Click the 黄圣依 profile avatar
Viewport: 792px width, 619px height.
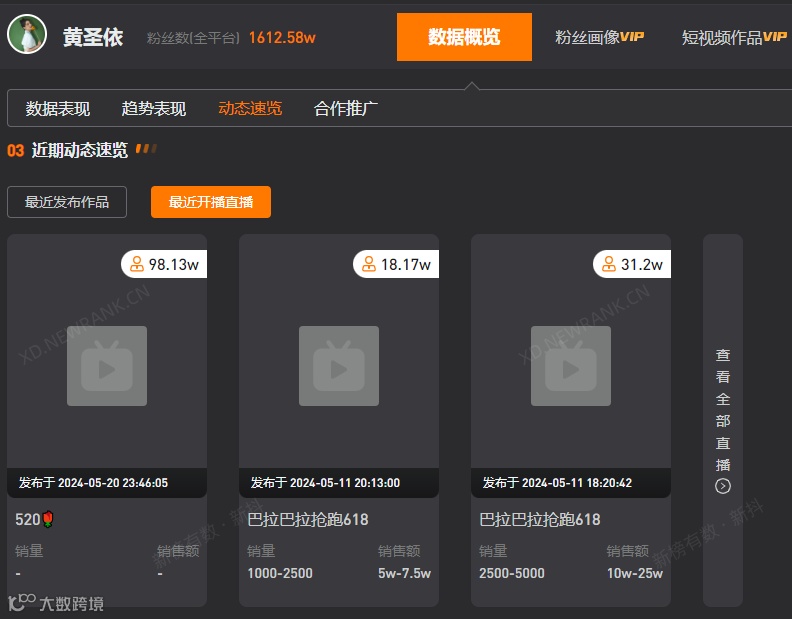pos(27,34)
